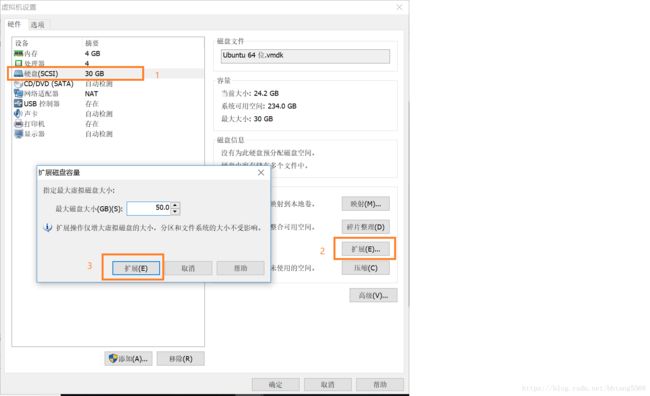The image size is (650, 396).
Task: Cancel the expand disk dialog
Action: (188, 268)
